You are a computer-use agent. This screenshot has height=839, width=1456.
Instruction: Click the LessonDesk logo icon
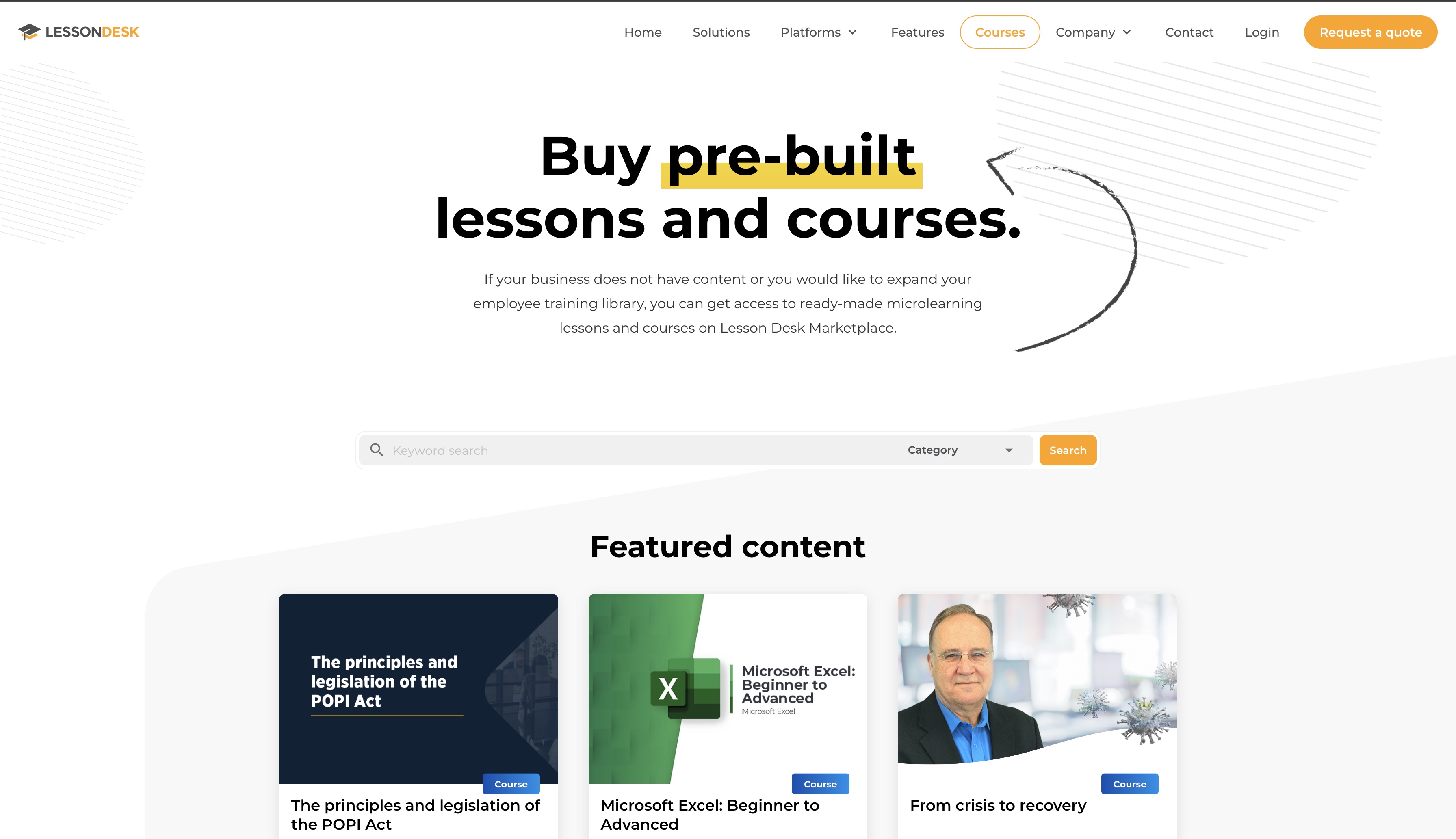pyautogui.click(x=31, y=31)
